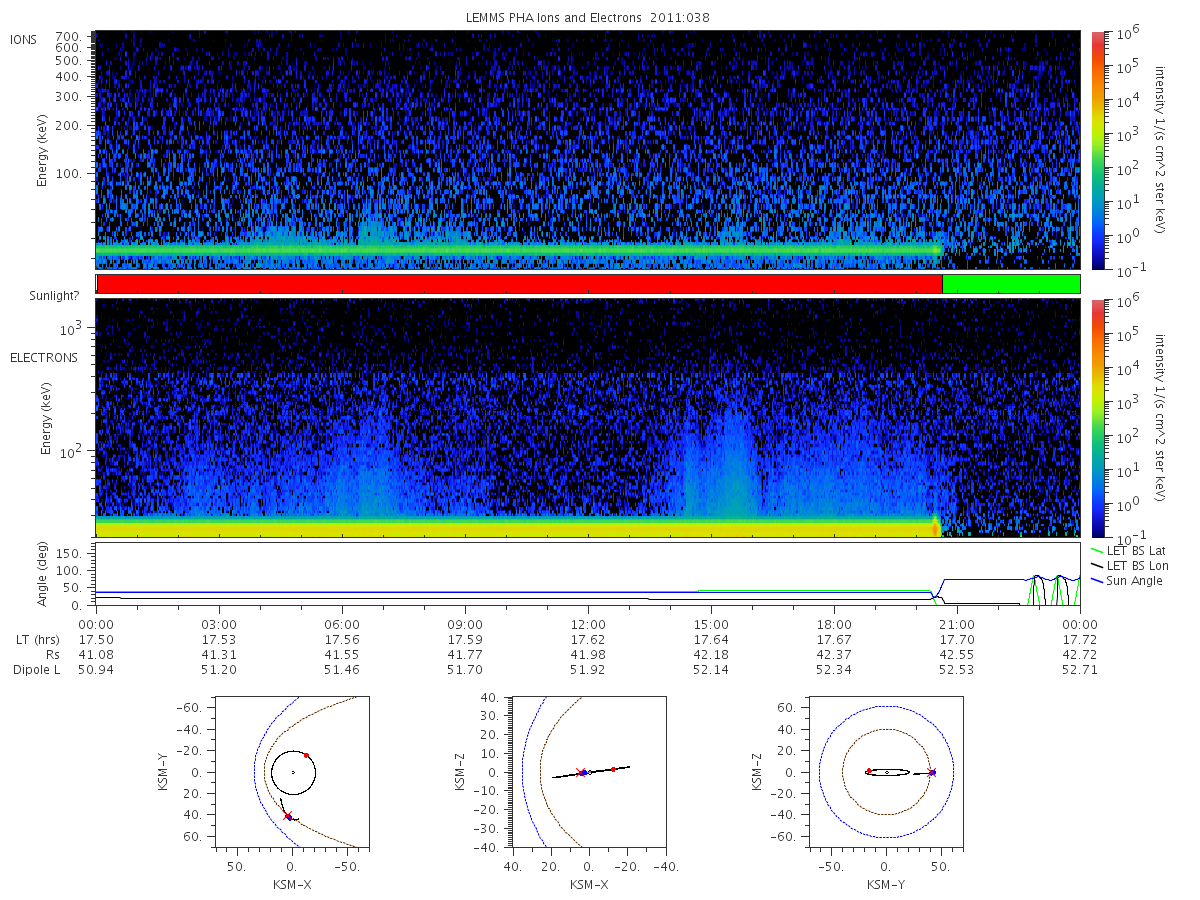Click the red dot on orbit in KSM-X/KSM-Y plot
Viewport: 1200px width, 900px height.
click(x=306, y=755)
